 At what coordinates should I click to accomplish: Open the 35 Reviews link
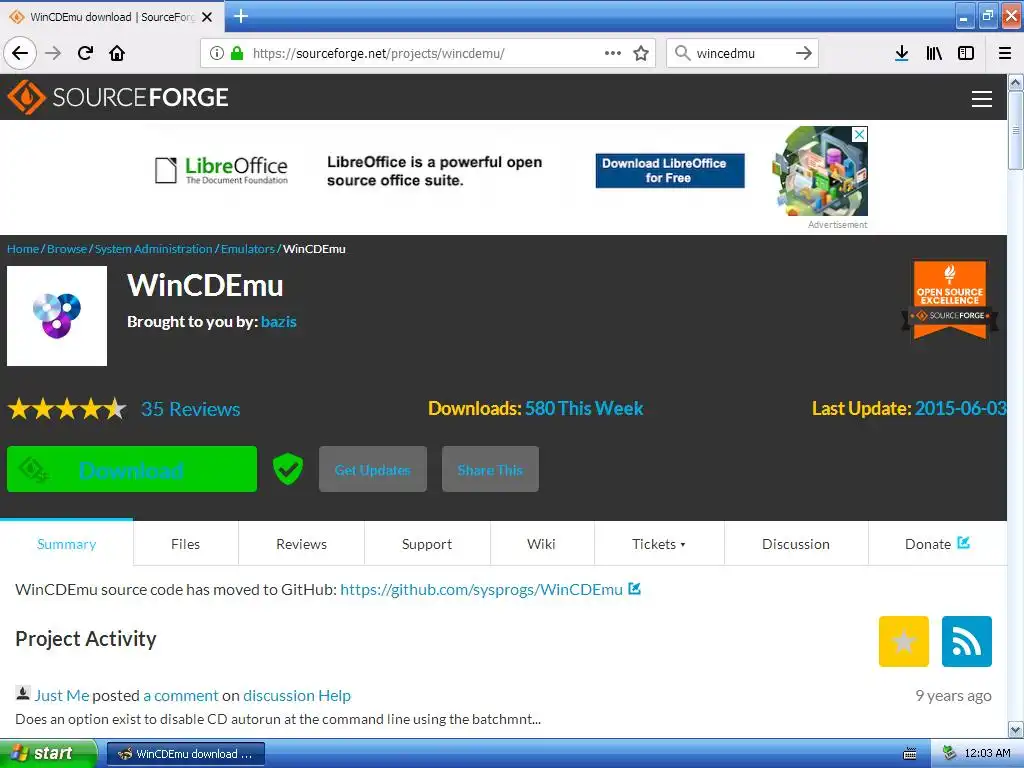[x=191, y=409]
